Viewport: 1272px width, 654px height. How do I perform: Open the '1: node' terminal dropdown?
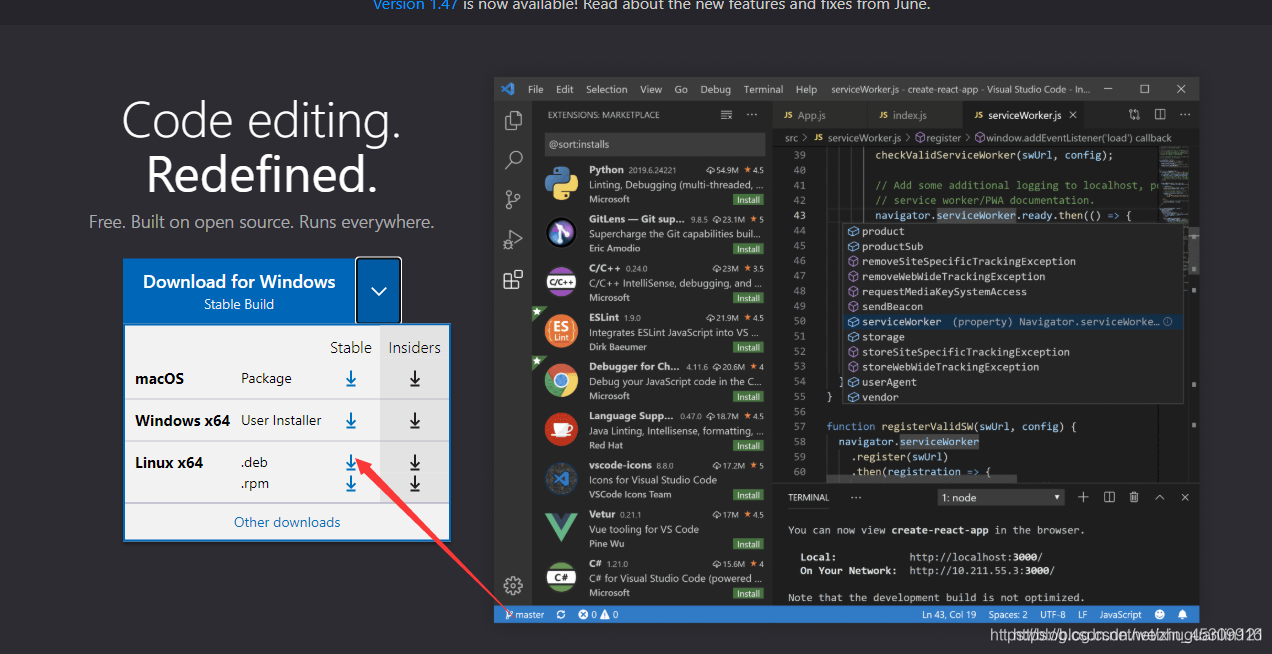click(1001, 497)
